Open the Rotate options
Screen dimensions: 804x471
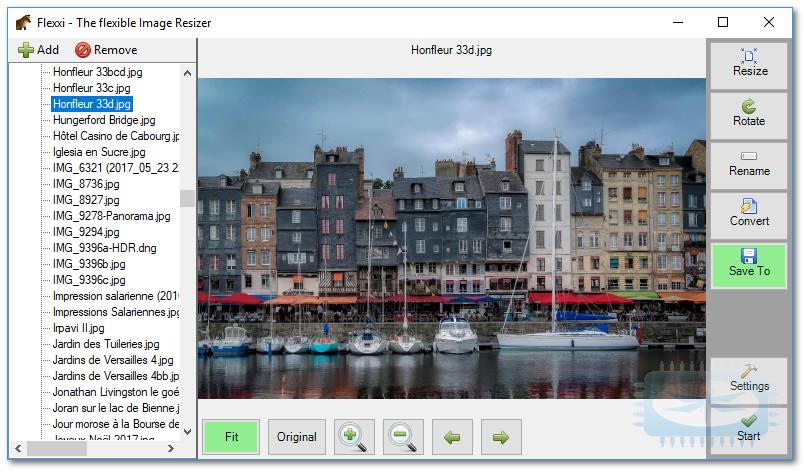pos(749,115)
